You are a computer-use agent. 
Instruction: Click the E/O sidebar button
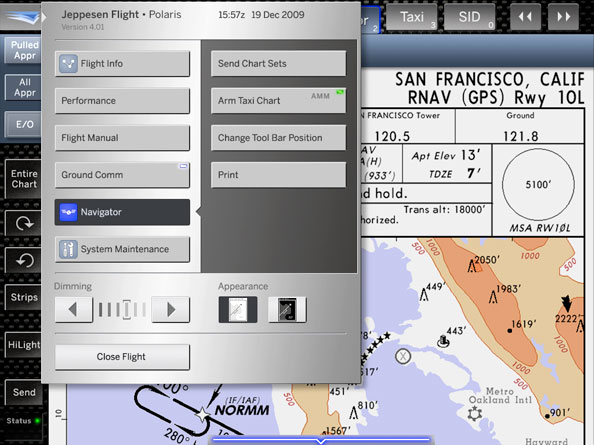[23, 124]
